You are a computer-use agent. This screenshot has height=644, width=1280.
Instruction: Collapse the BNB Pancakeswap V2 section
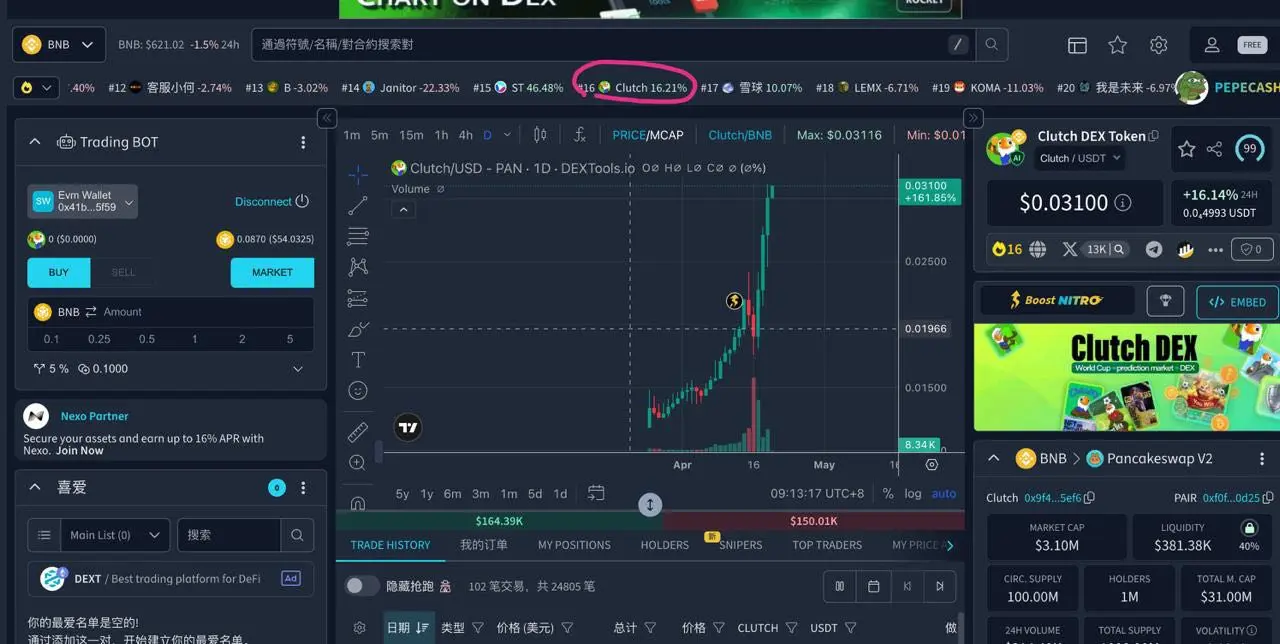994,458
